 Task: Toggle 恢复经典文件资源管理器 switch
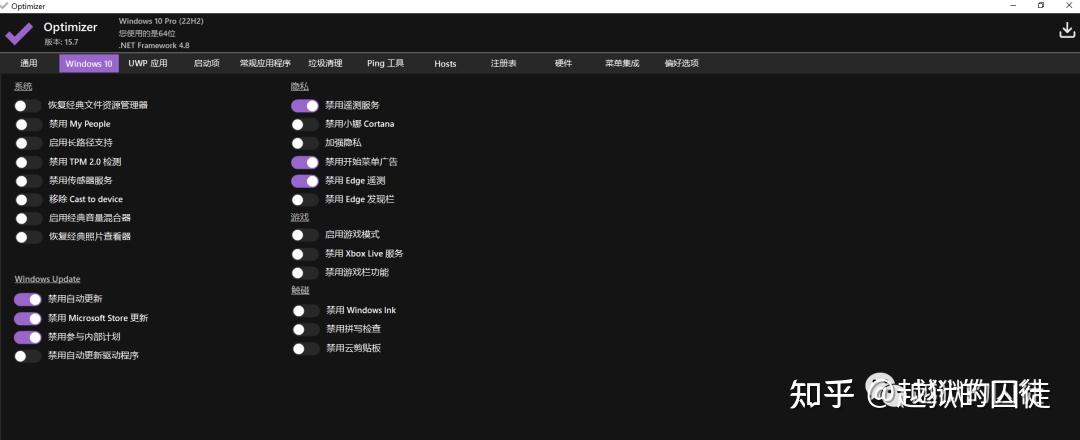28,105
